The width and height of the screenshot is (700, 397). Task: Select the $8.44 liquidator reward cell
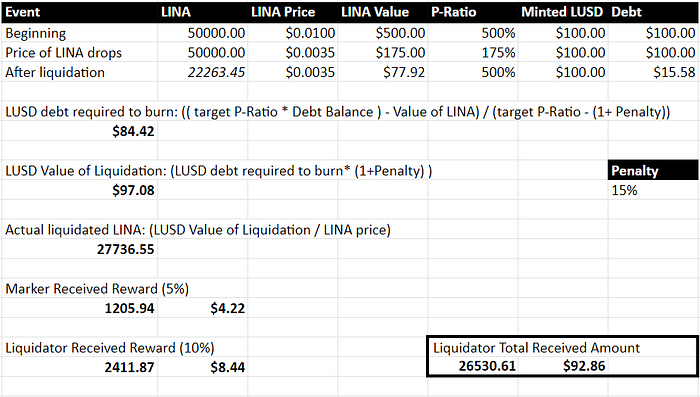pos(203,367)
